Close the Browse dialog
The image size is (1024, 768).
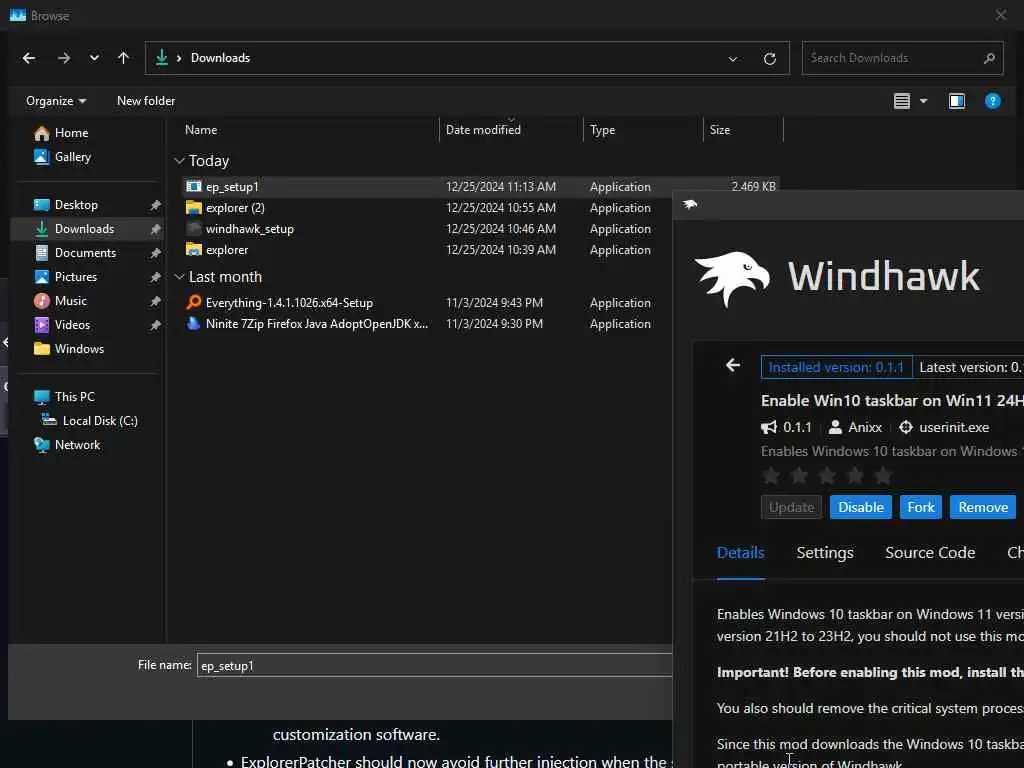[x=1000, y=15]
